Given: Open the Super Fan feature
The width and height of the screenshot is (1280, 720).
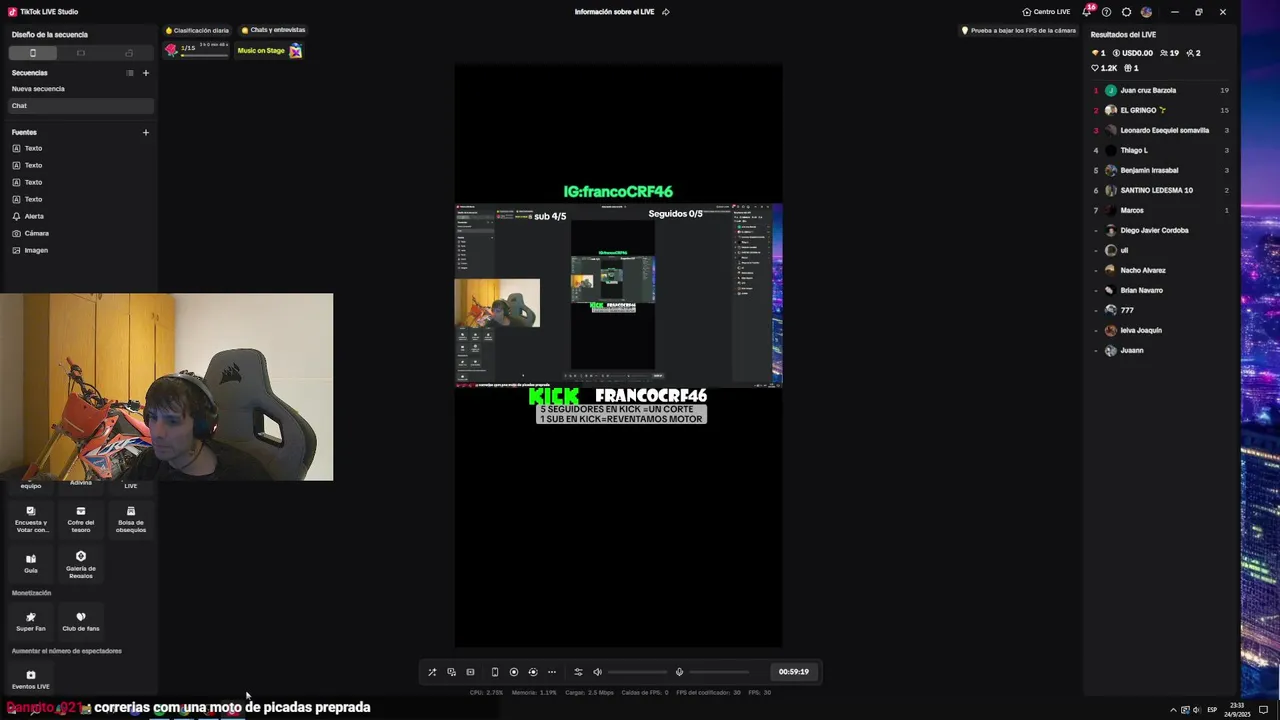Looking at the screenshot, I should 31,622.
